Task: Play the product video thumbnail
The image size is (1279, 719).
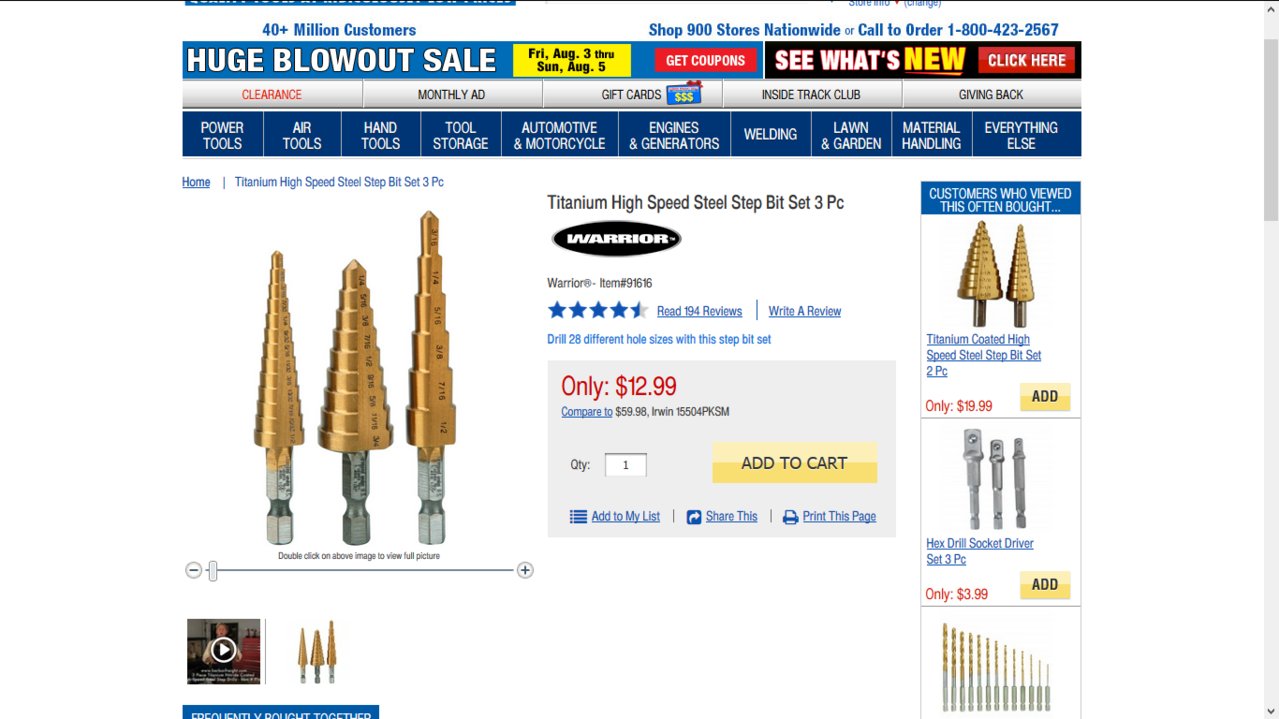Action: pyautogui.click(x=224, y=651)
